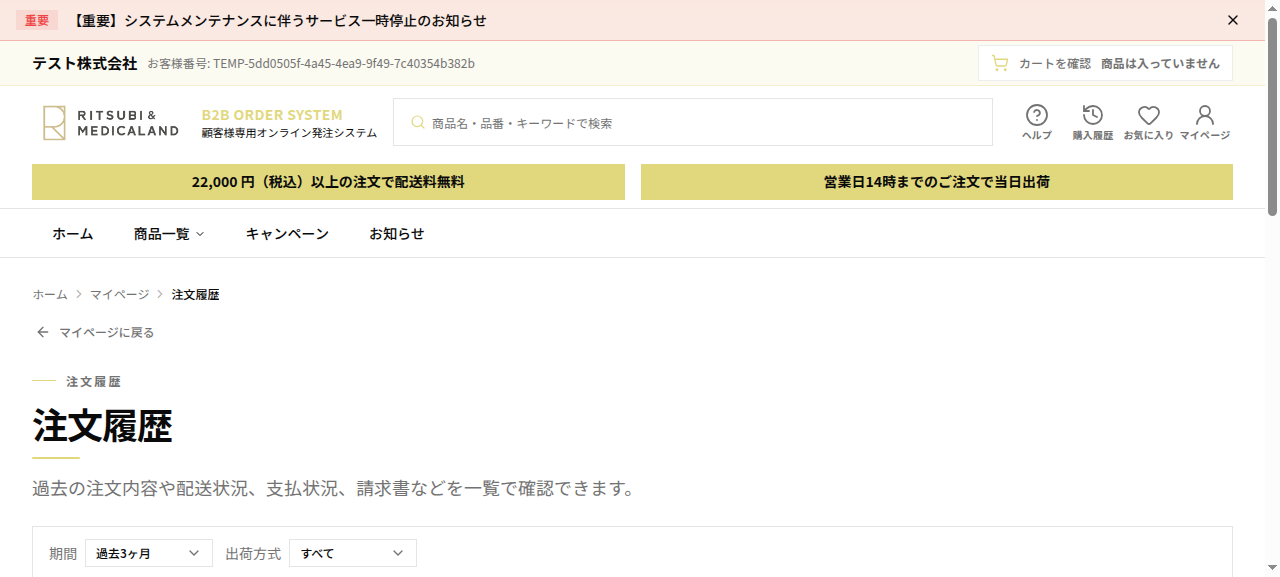Click the search magnifier icon
1280x577 pixels.
[418, 123]
